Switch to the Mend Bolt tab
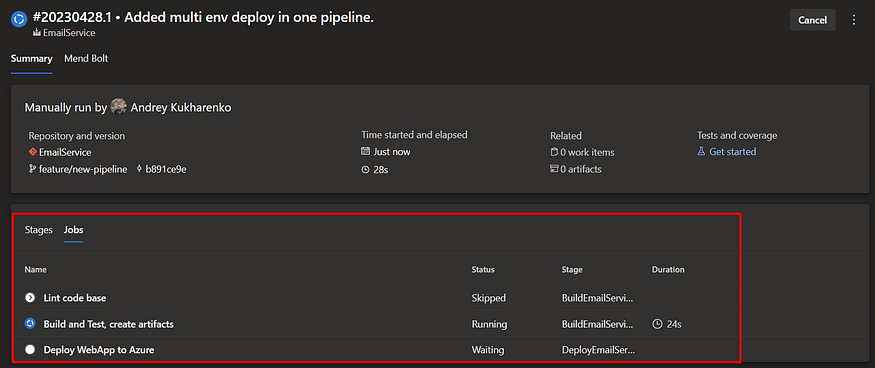The height and width of the screenshot is (368, 875). (x=86, y=59)
